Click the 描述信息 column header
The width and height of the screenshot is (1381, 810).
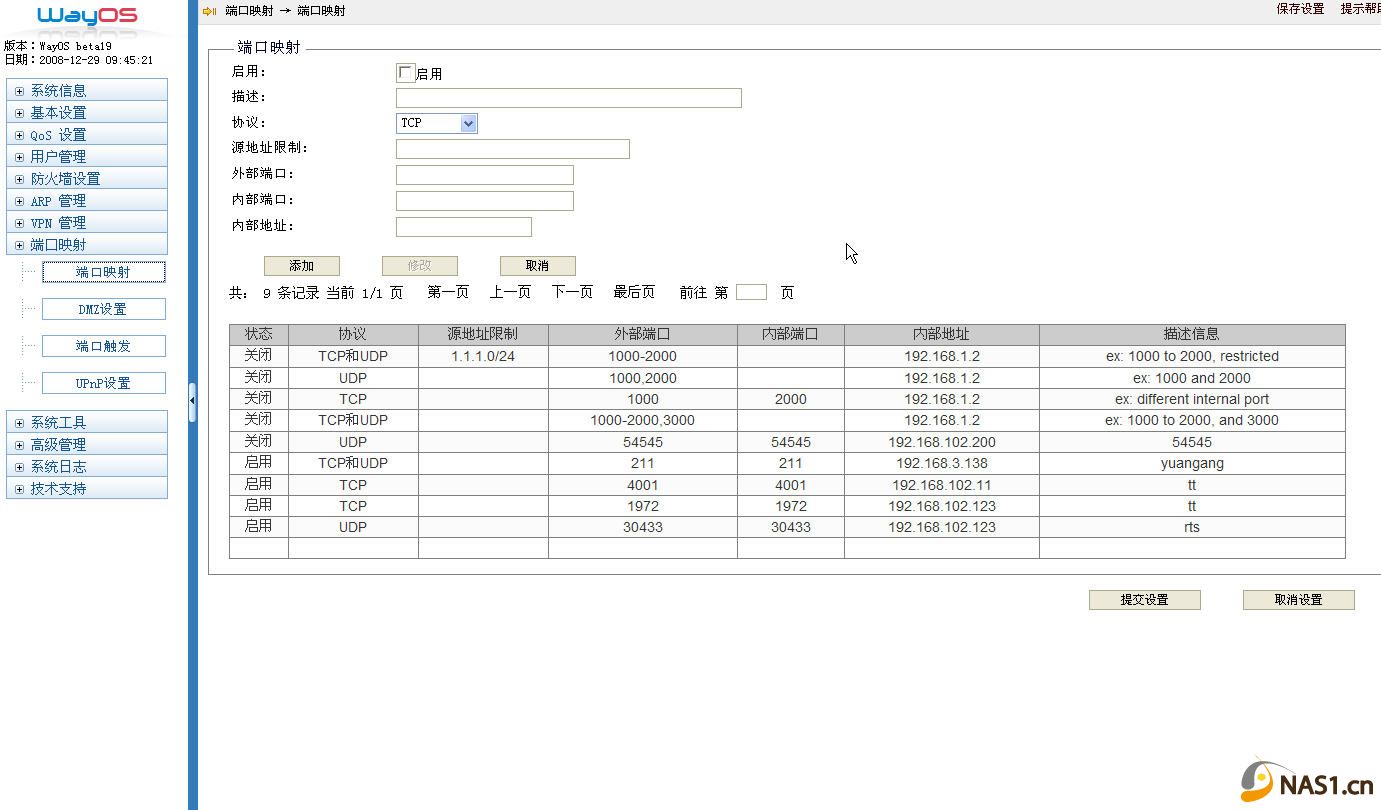1192,334
